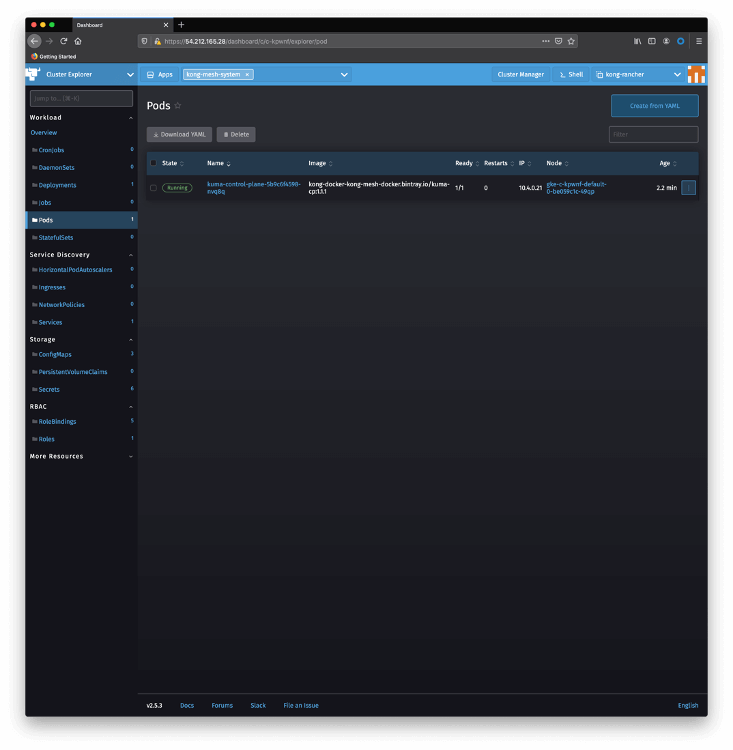Screen dimensions: 733x750
Task: Click the Filter input field
Action: click(x=653, y=134)
